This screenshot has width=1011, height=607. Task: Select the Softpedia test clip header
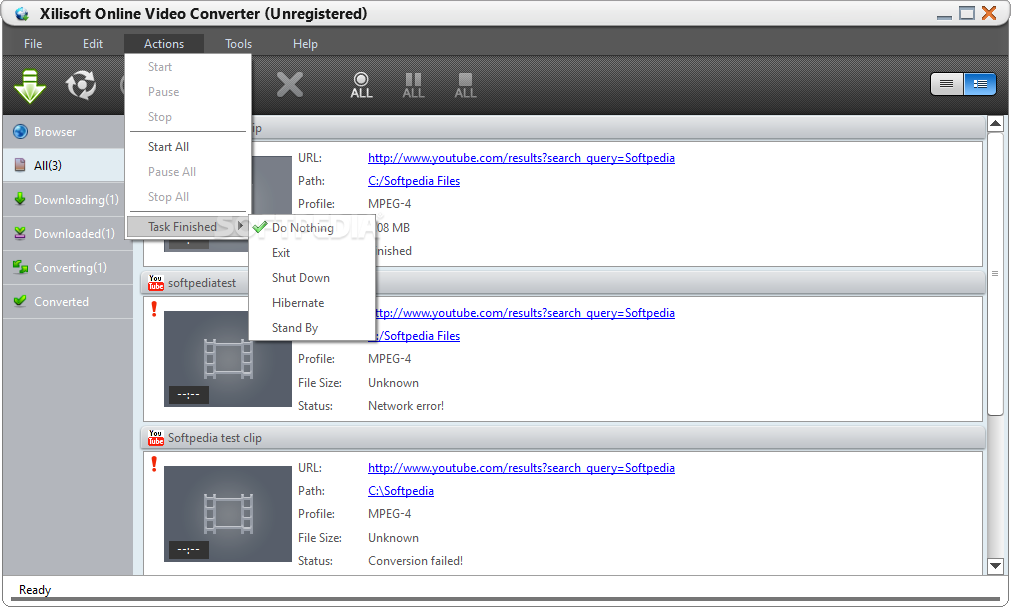(563, 437)
